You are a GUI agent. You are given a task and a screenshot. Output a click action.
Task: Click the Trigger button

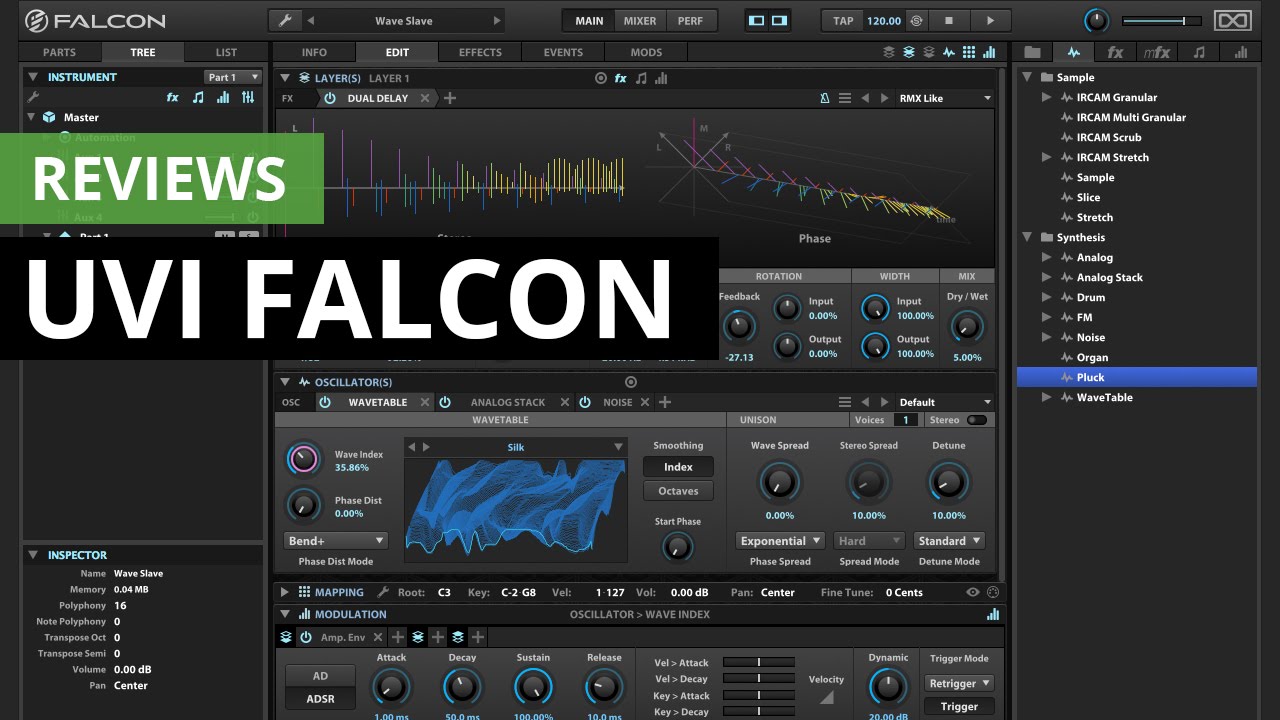[959, 706]
